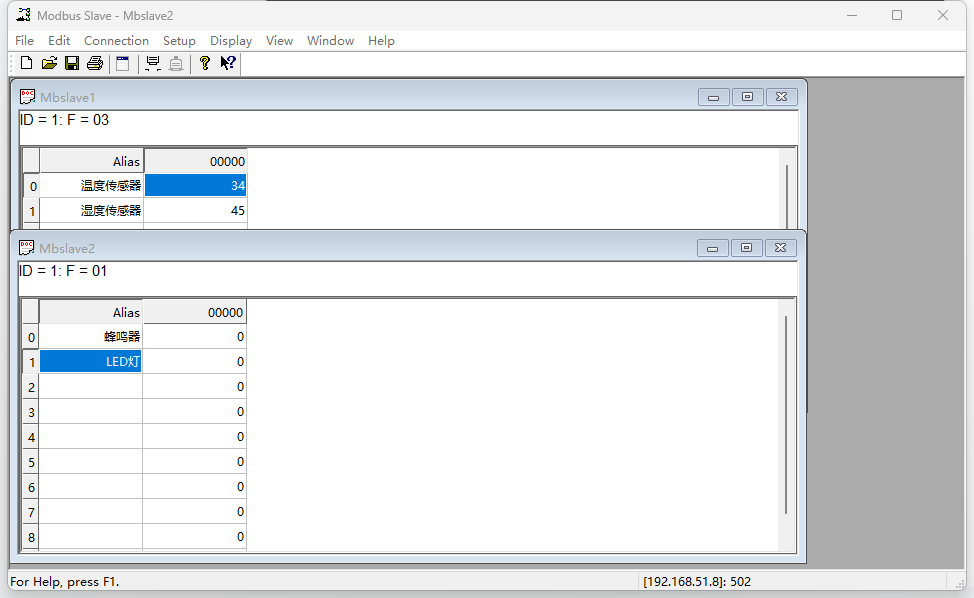Click the Mbslave1 title bar text
This screenshot has width=974, height=598.
pyautogui.click(x=67, y=97)
